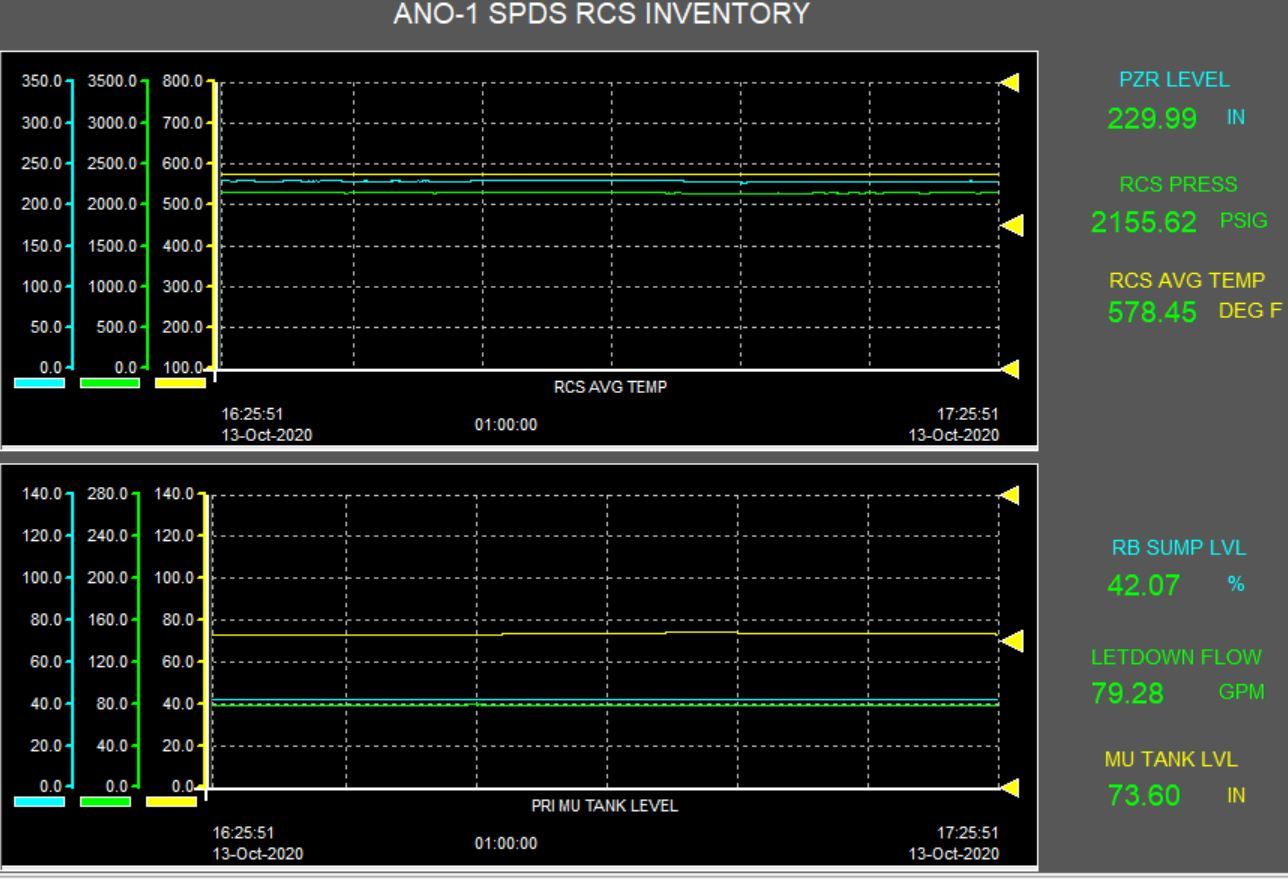Click the cyan swatch under the upper trend
The height and width of the screenshot is (879, 1288).
coord(39,383)
